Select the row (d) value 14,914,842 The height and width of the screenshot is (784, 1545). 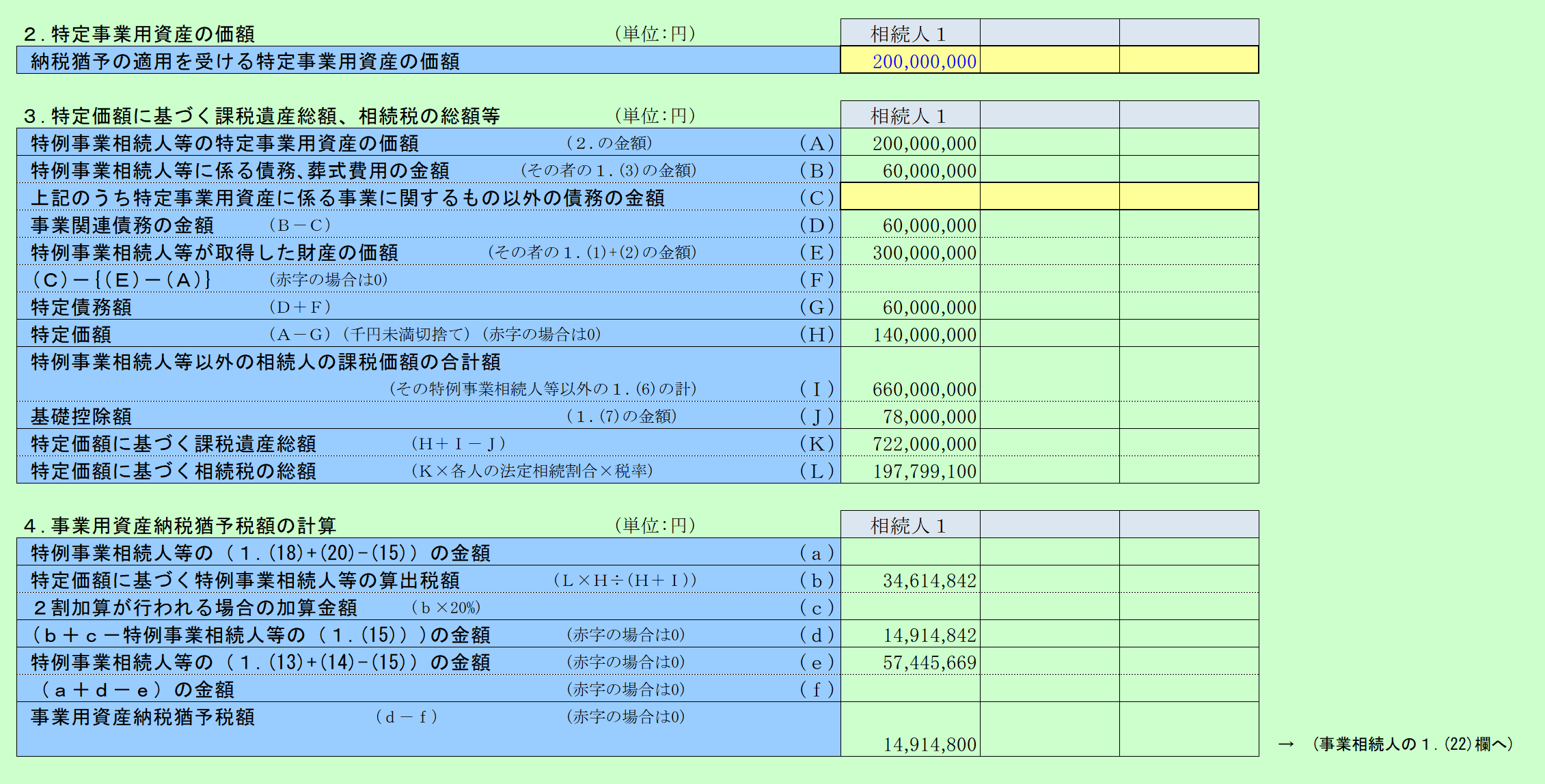pos(910,634)
